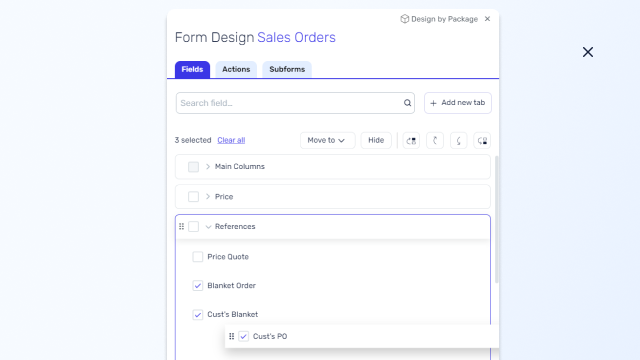This screenshot has height=360, width=640.
Task: Uncheck the Blanket Order checkbox
Action: [x=198, y=286]
